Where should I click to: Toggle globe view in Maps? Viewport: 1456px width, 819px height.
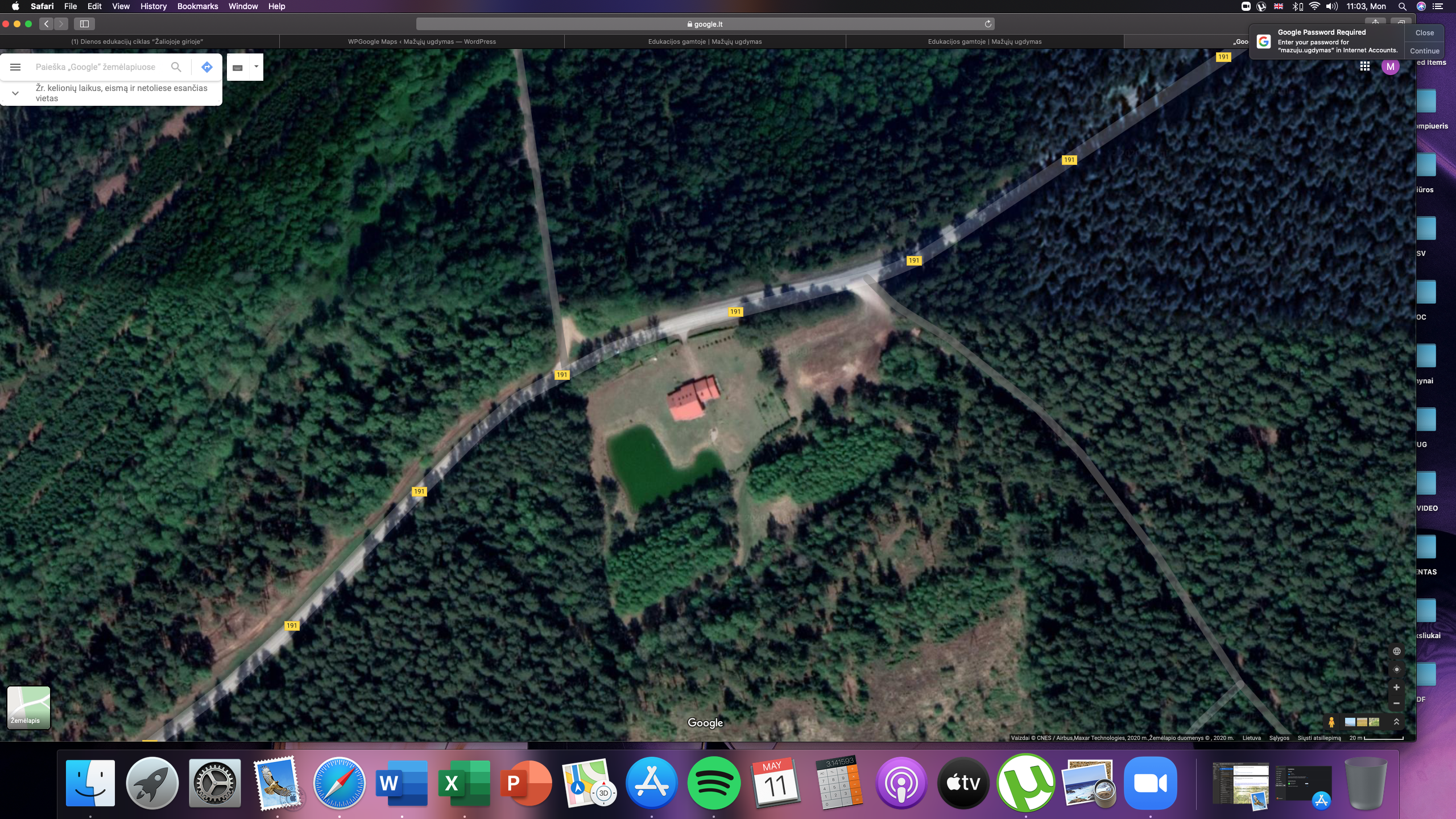[1396, 651]
